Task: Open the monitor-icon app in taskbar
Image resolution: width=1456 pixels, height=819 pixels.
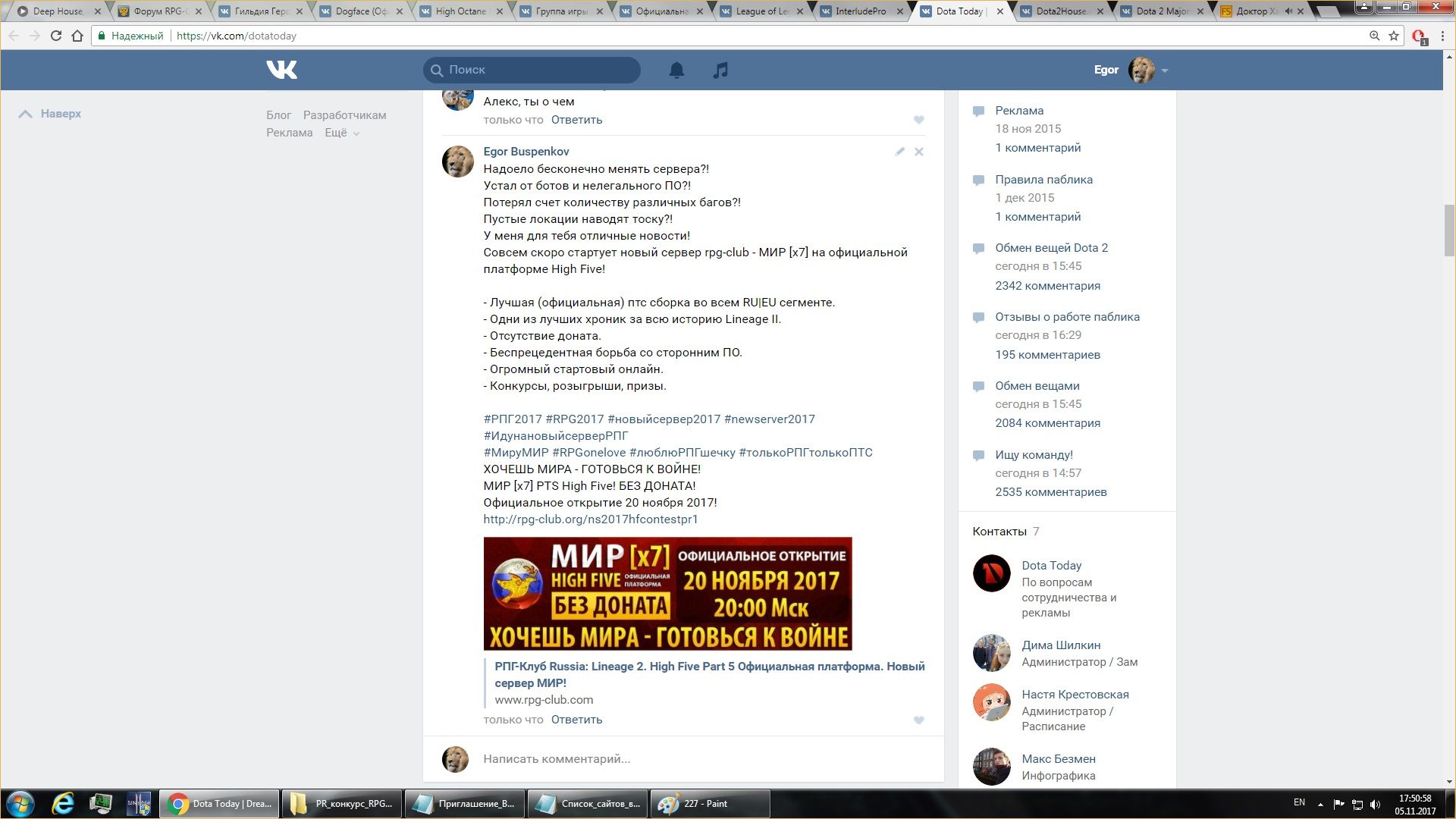Action: [101, 804]
